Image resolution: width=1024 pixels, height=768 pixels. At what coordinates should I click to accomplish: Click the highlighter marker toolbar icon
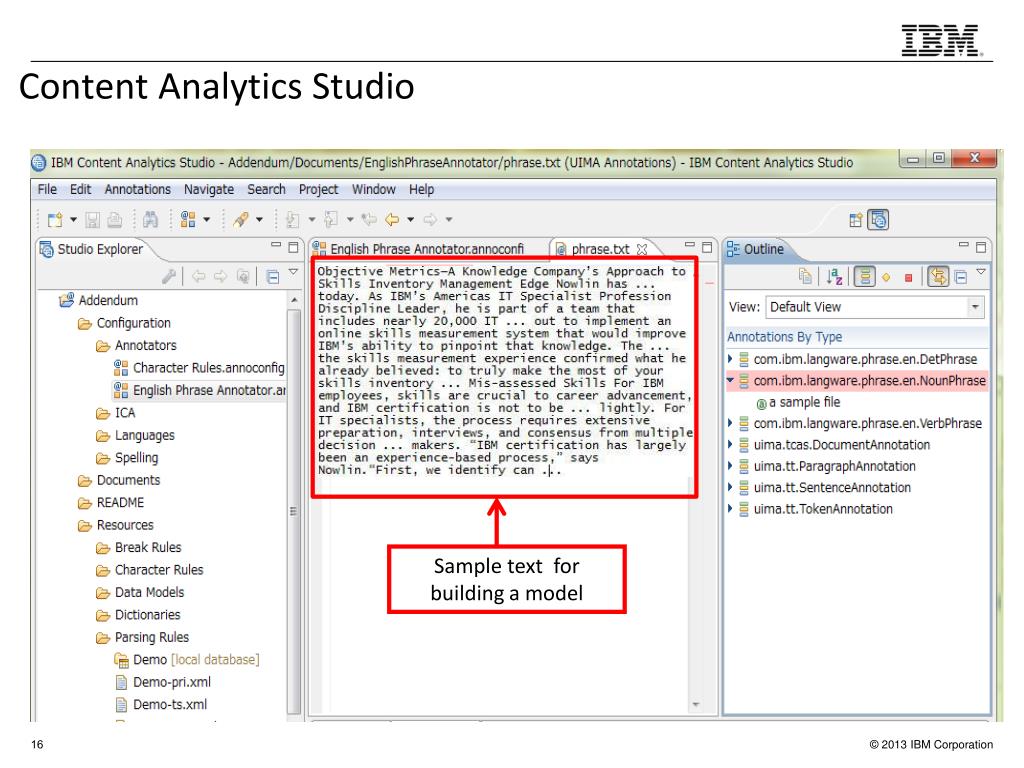[x=241, y=220]
